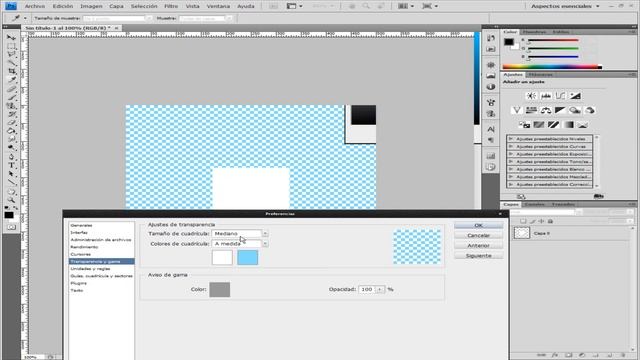
Task: Add a Photo Filter adjustment
Action: [575, 110]
